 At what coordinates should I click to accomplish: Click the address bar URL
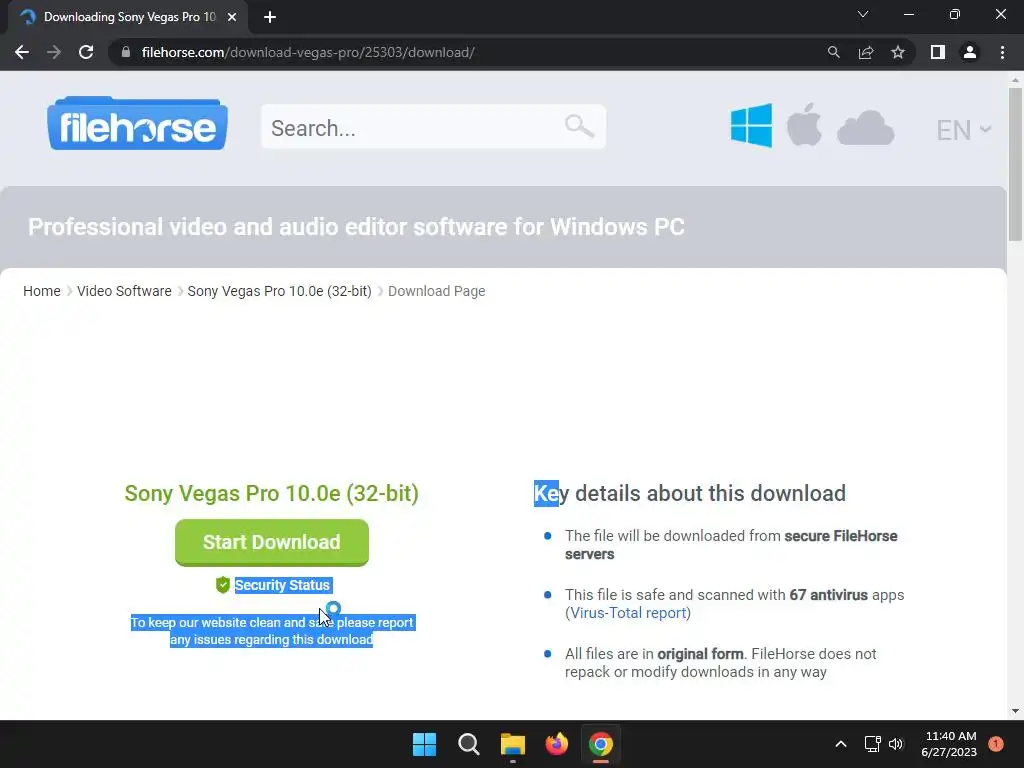(308, 52)
